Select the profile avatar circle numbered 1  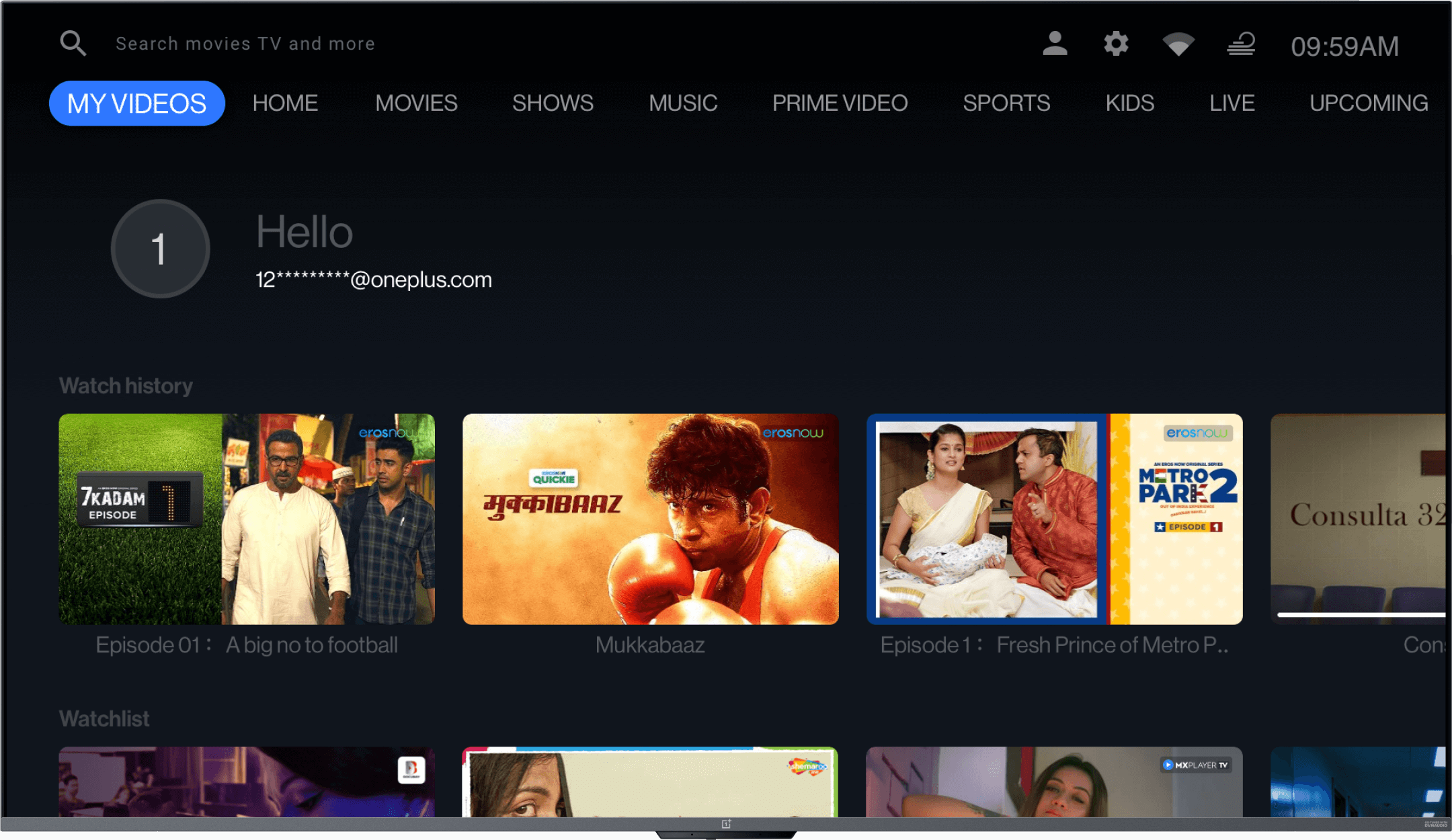160,249
